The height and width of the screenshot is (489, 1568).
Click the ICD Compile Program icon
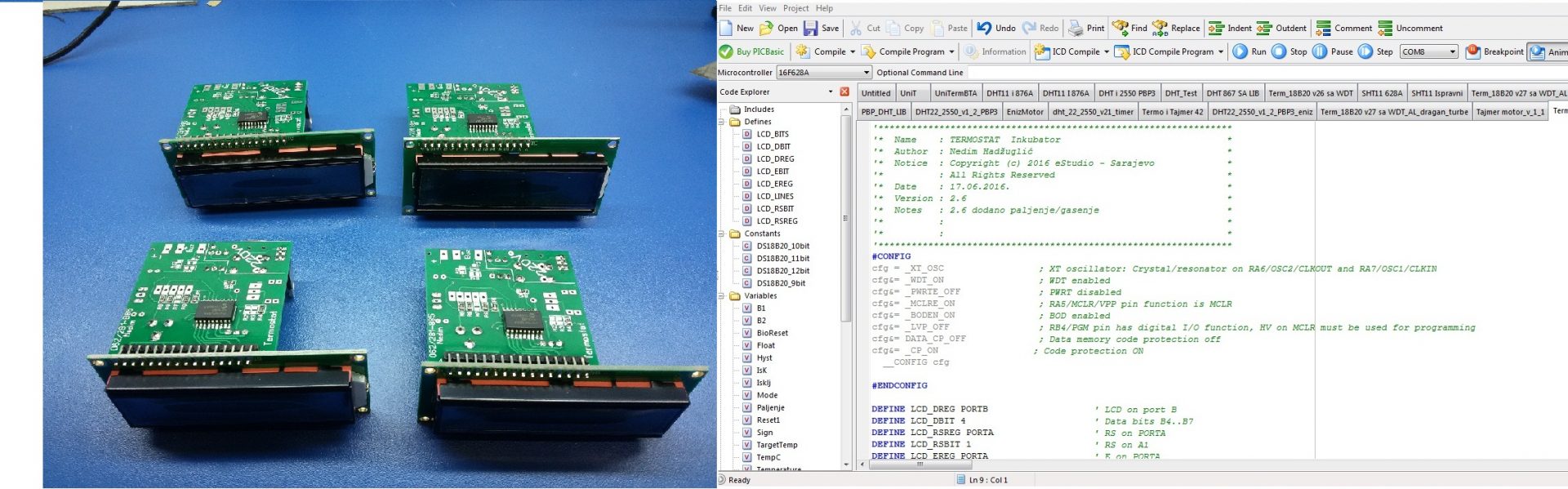(x=1122, y=51)
